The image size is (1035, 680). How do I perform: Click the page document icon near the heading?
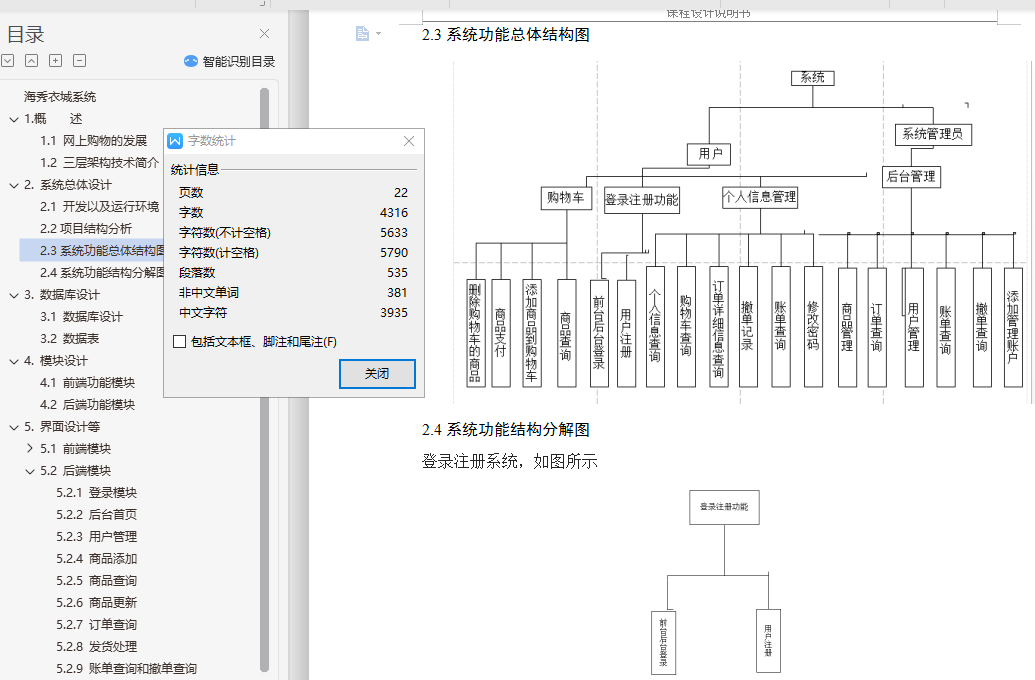(x=362, y=33)
